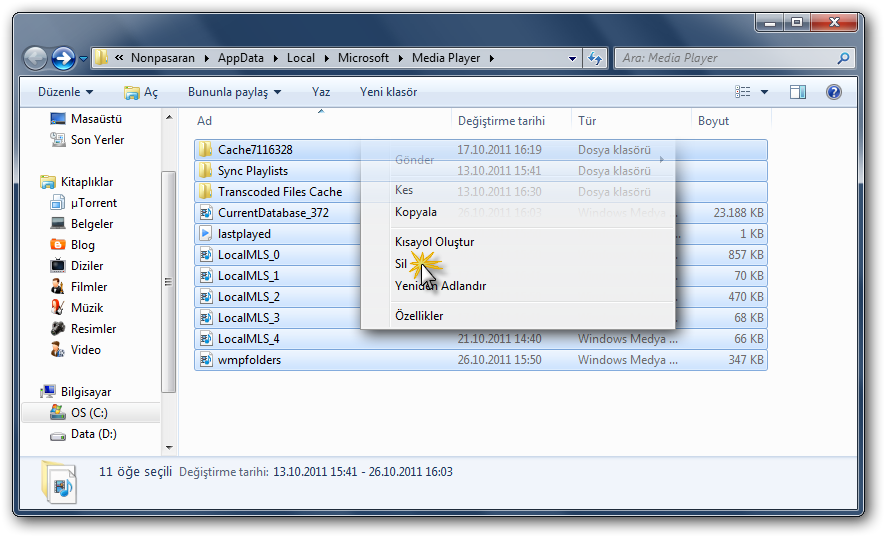Select Masaüstü in navigation pane
The image size is (885, 537).
[86, 119]
